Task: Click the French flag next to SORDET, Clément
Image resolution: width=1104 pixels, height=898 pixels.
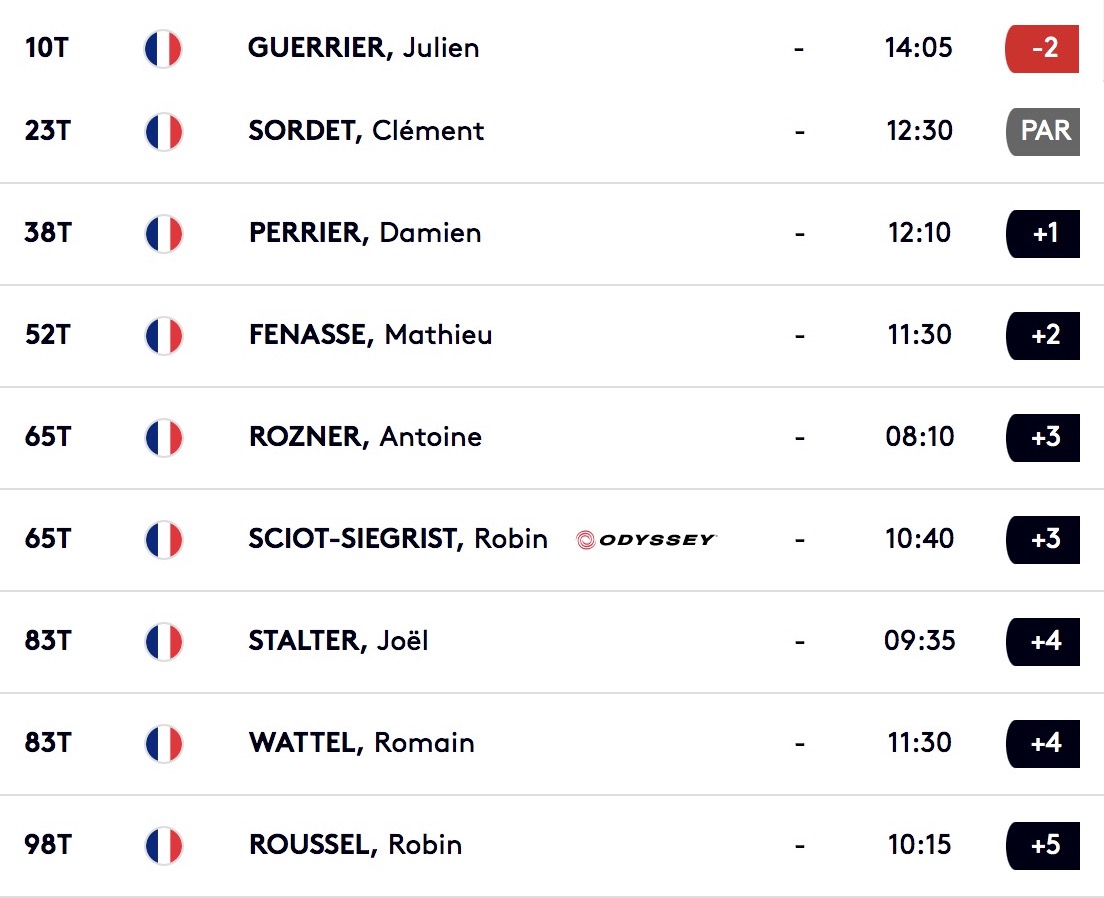Action: pyautogui.click(x=164, y=132)
